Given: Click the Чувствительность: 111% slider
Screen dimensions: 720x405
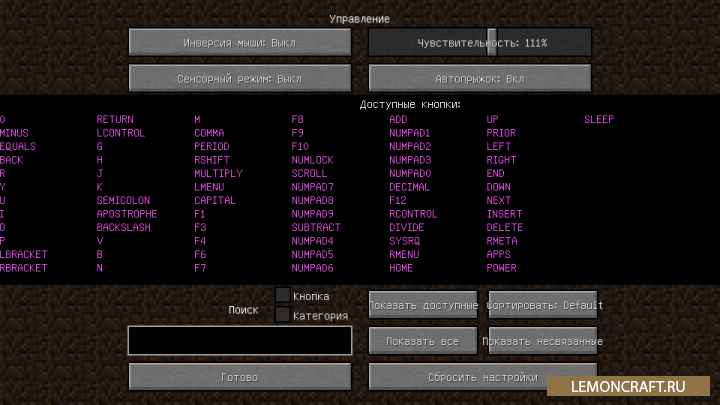Looking at the screenshot, I should (x=480, y=43).
